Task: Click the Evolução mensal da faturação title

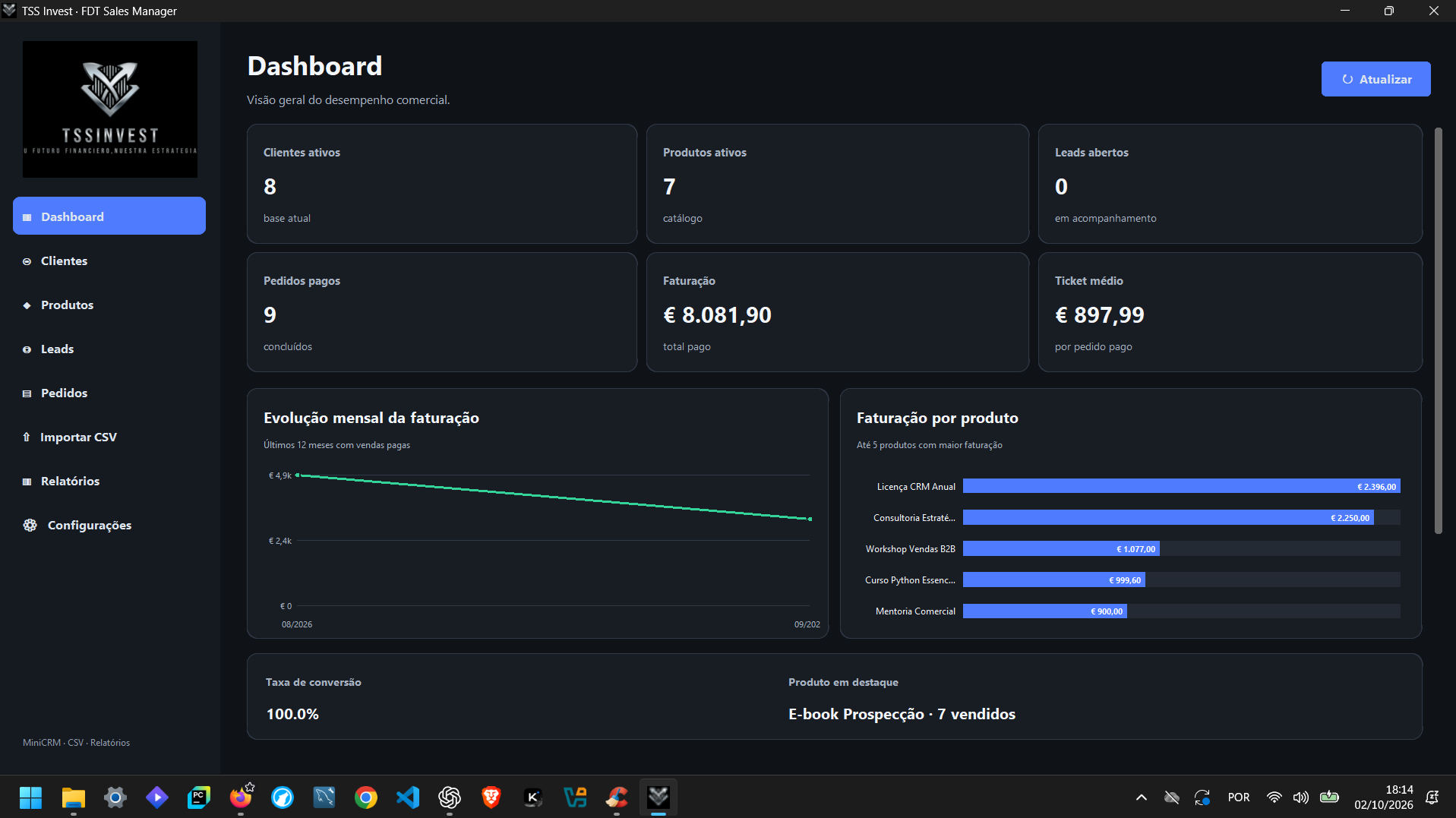Action: (x=371, y=418)
